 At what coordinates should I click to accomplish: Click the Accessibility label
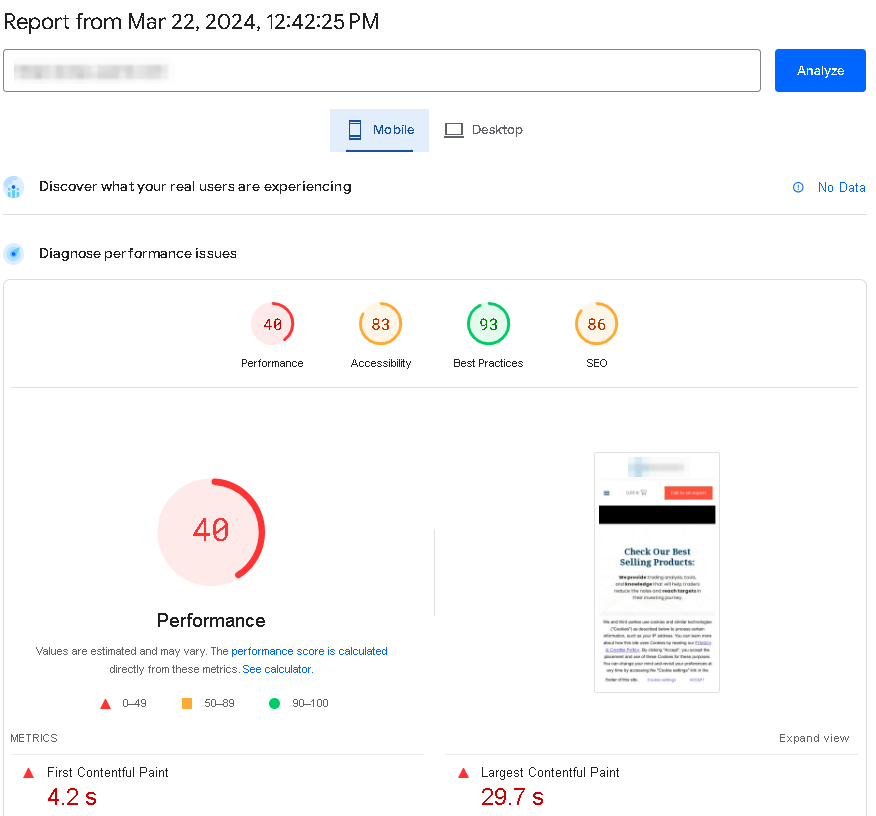[x=380, y=363]
